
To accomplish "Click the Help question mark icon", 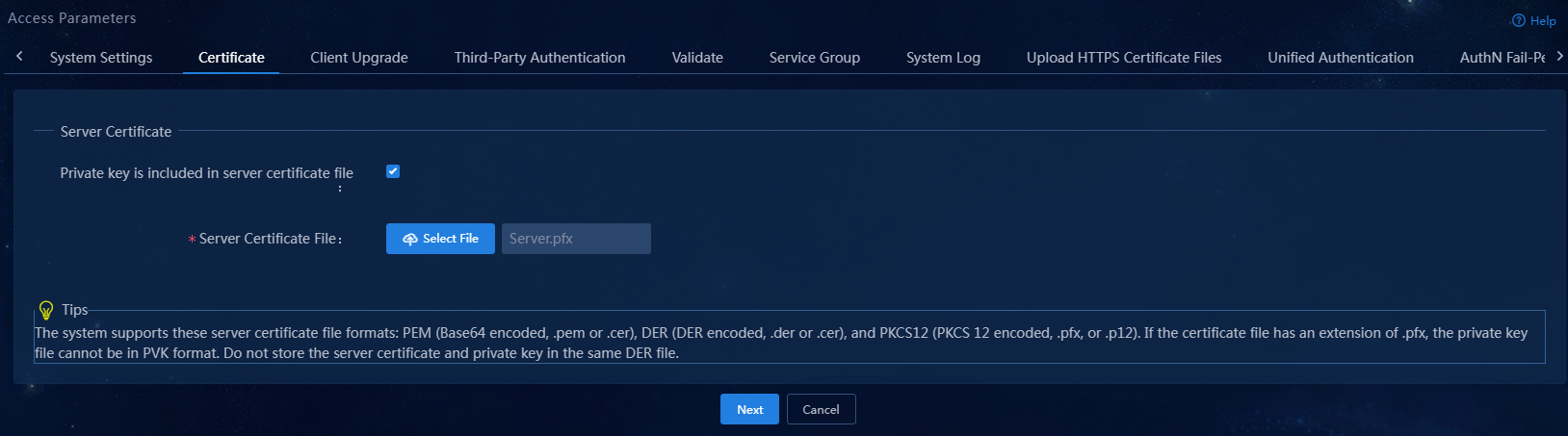I will [x=1518, y=20].
